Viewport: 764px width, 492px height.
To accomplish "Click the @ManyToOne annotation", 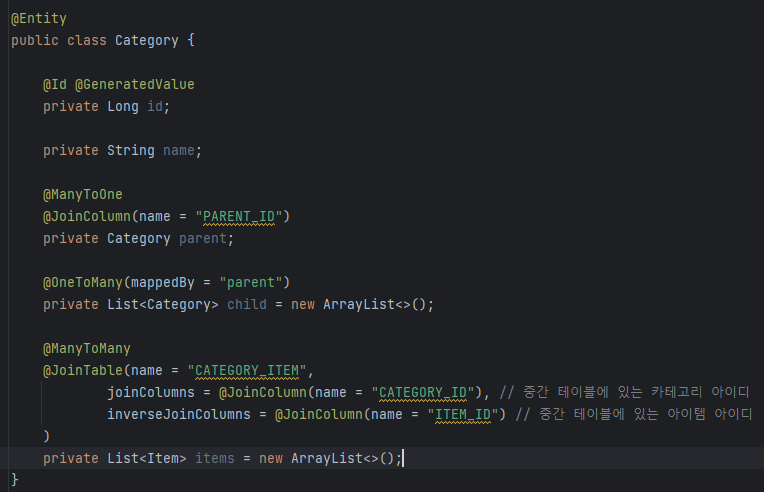I will click(x=82, y=194).
